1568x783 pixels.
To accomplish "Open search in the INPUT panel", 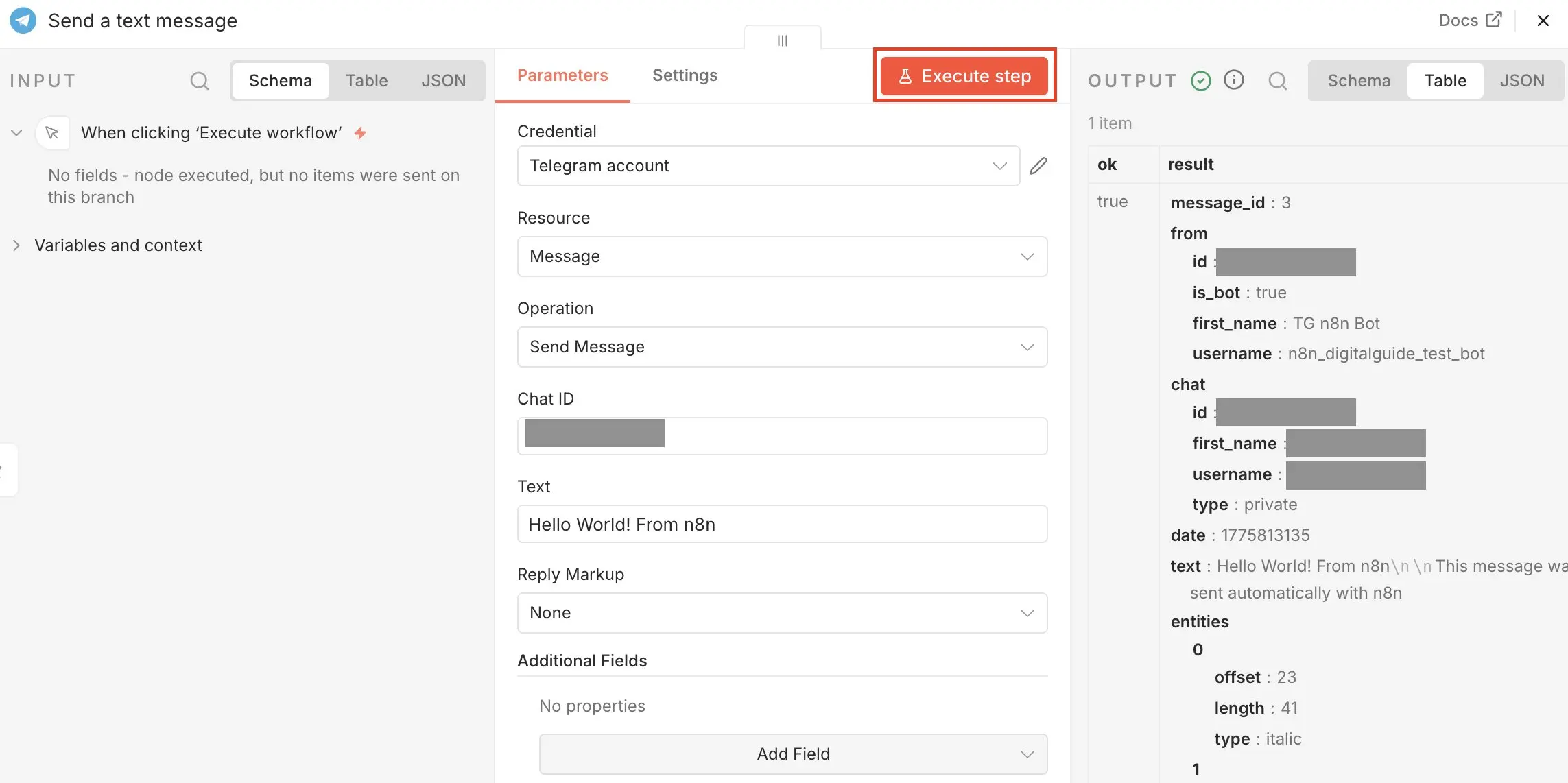I will point(200,80).
